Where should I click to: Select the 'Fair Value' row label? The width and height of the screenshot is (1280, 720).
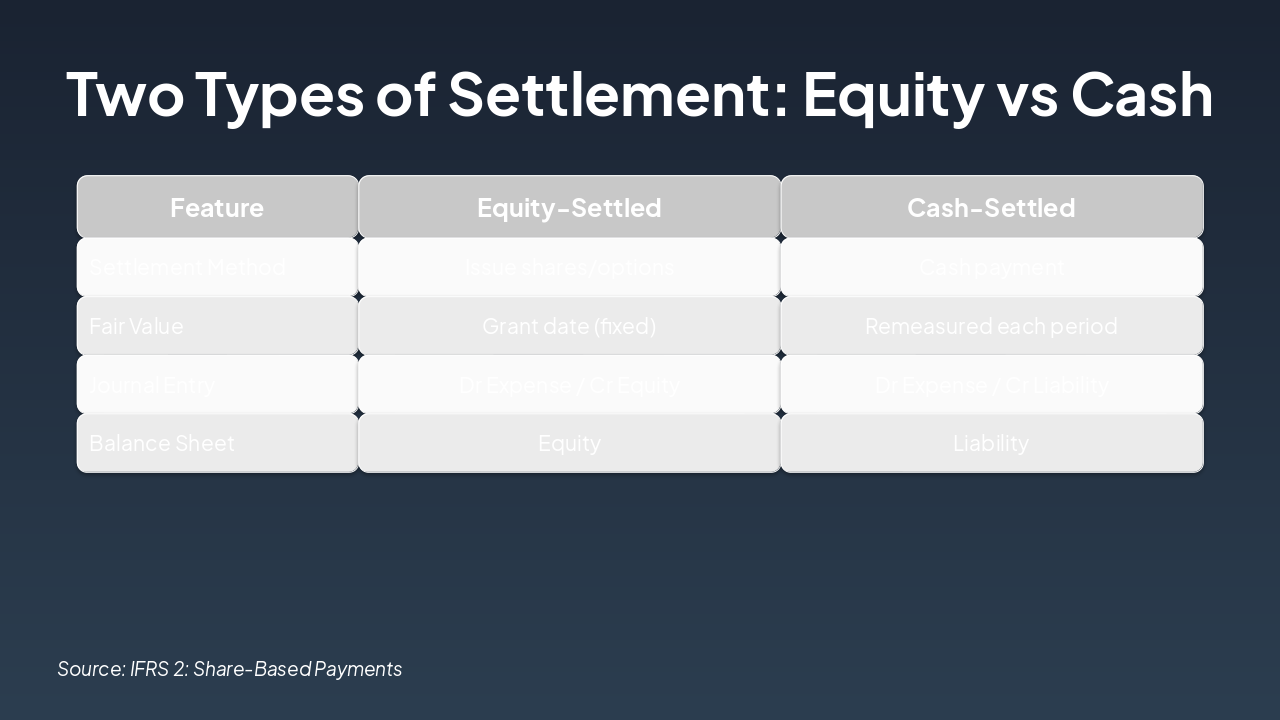click(x=136, y=326)
